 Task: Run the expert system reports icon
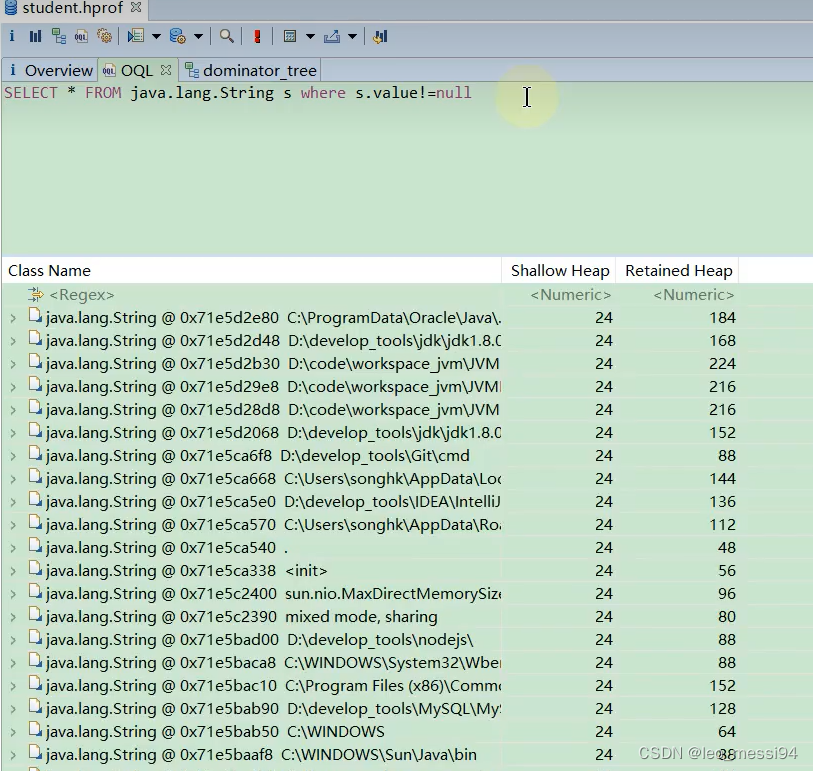point(136,36)
